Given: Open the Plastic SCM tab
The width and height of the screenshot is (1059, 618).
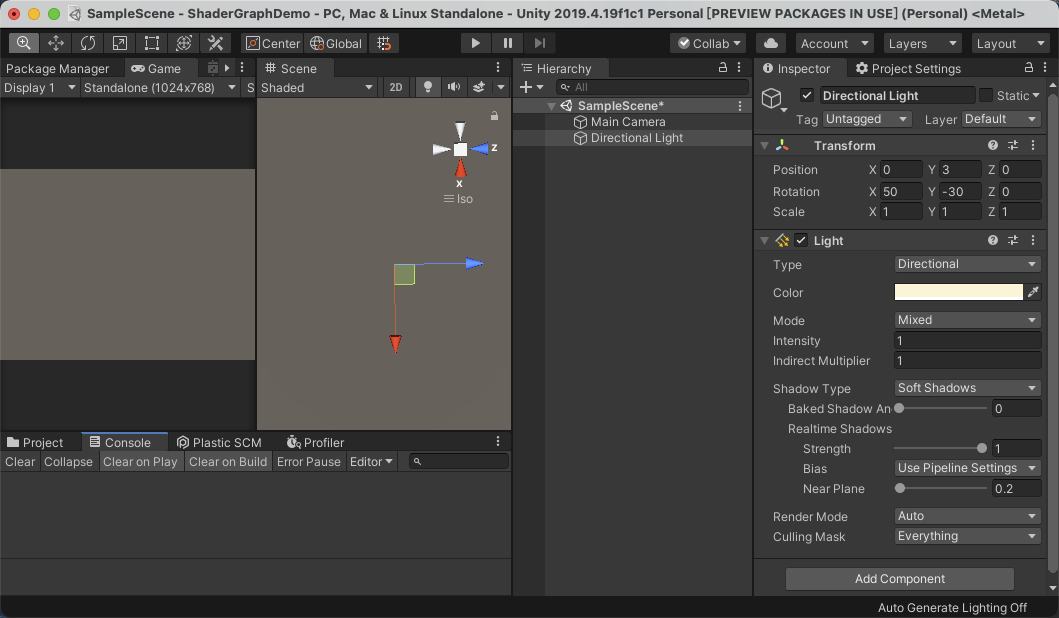Looking at the screenshot, I should coord(219,442).
